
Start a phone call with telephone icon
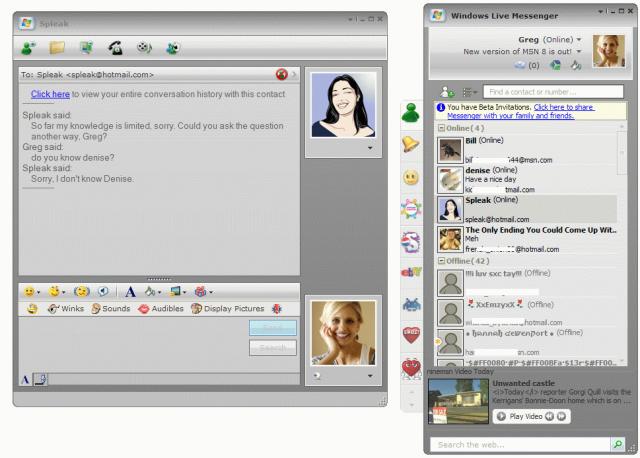click(116, 48)
